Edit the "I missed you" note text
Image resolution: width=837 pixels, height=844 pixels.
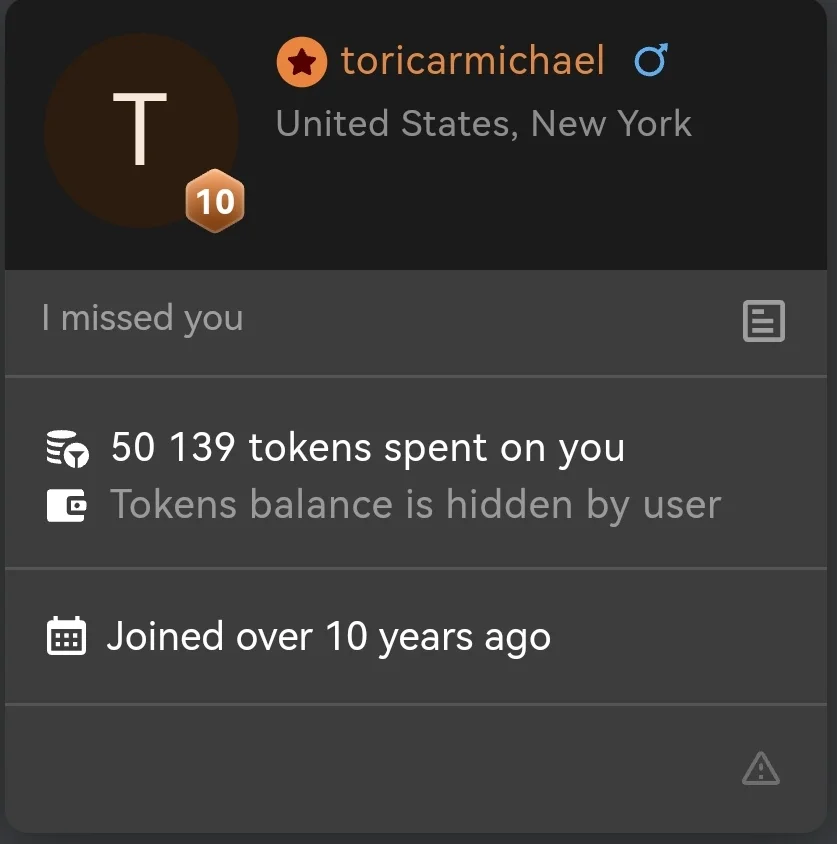tap(142, 319)
